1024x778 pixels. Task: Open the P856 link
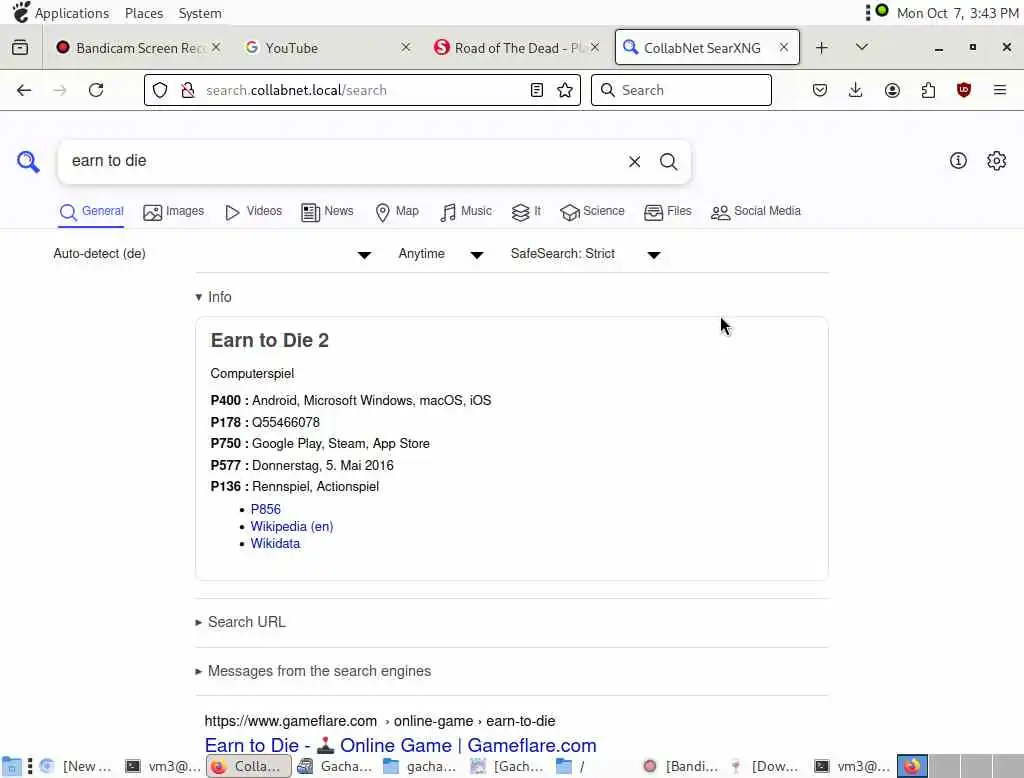(265, 509)
